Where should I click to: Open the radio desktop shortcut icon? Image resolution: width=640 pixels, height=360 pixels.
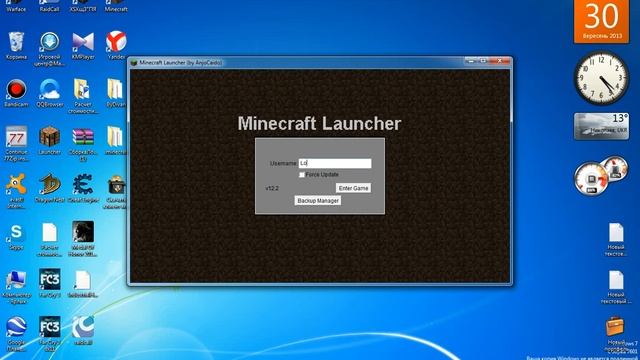(83, 327)
